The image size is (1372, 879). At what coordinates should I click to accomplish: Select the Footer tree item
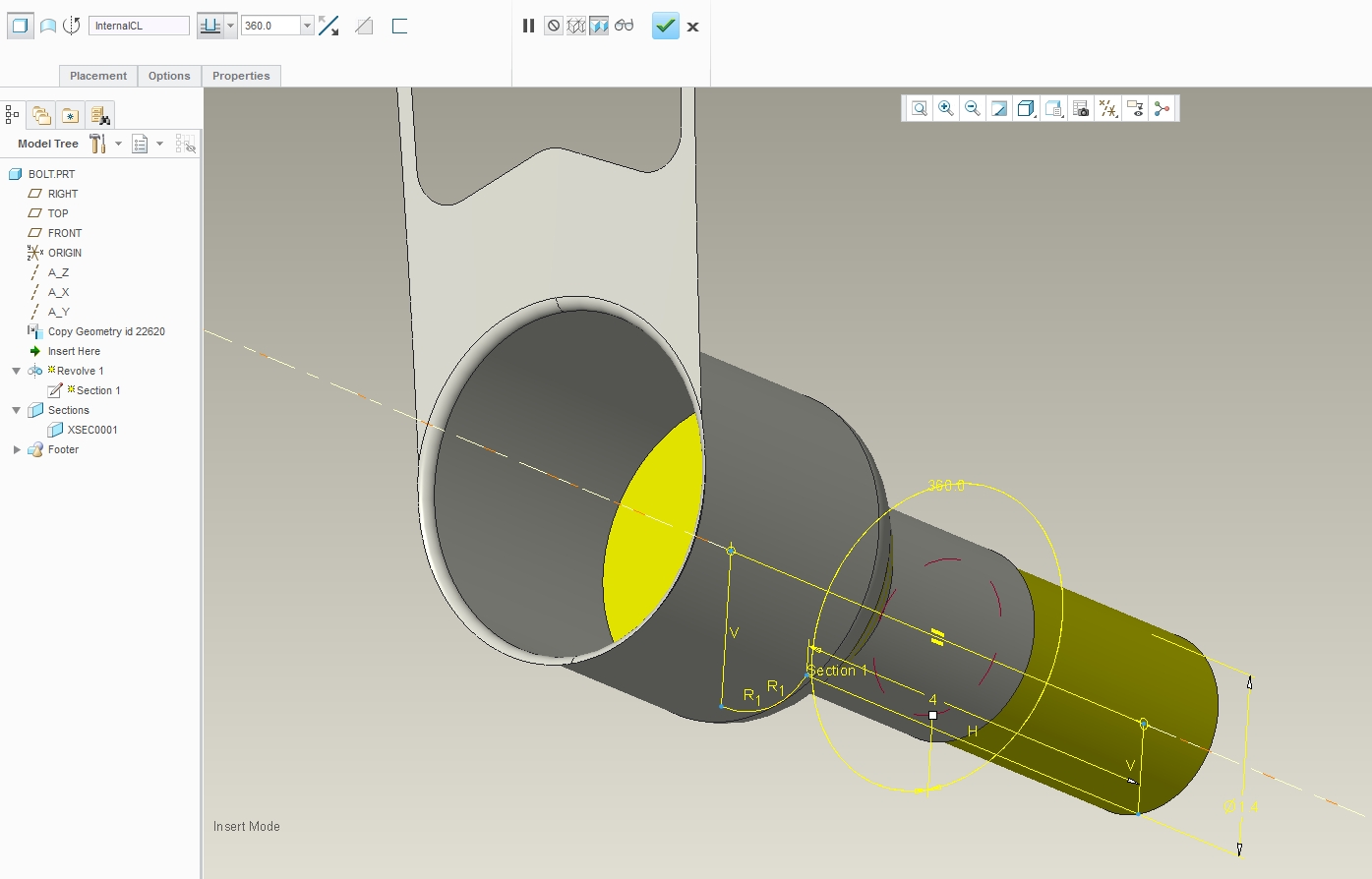pos(63,449)
